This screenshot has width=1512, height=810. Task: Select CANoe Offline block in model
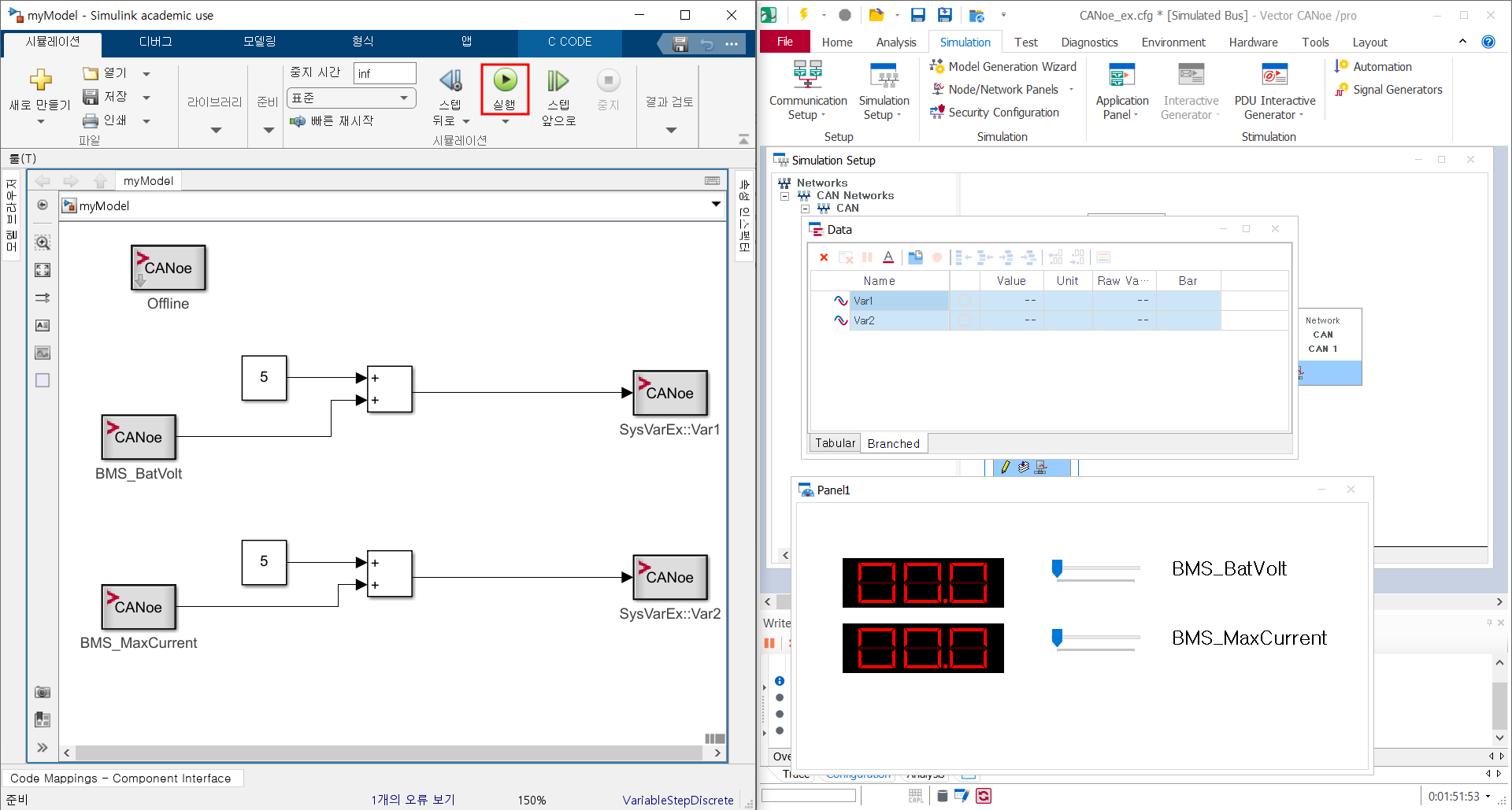168,268
